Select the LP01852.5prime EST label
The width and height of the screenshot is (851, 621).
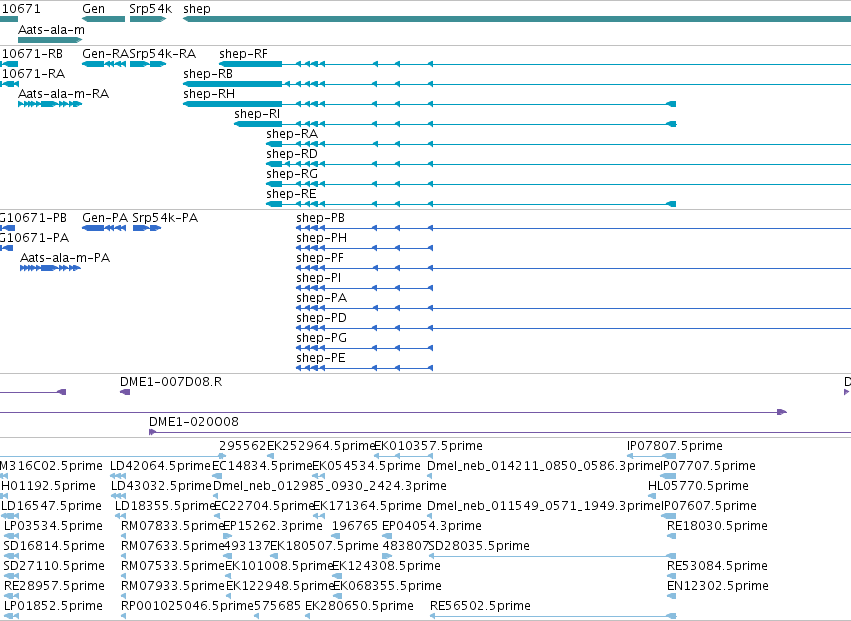click(x=53, y=606)
